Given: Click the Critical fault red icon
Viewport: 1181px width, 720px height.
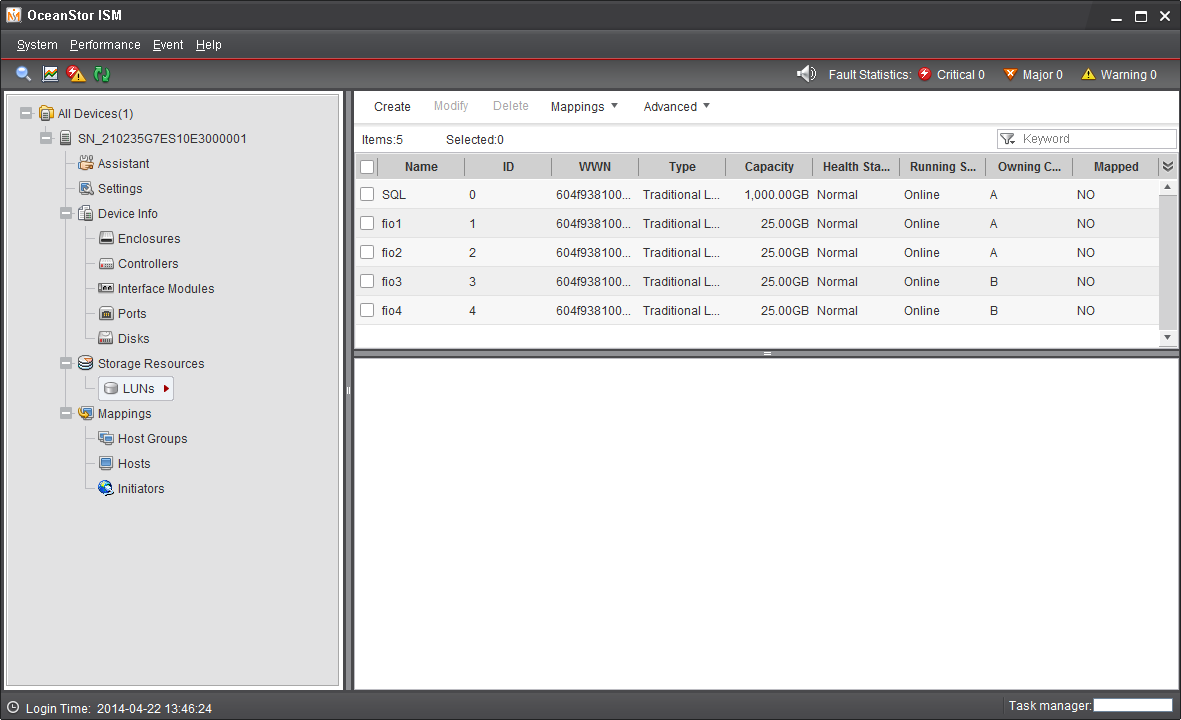Looking at the screenshot, I should 925,74.
